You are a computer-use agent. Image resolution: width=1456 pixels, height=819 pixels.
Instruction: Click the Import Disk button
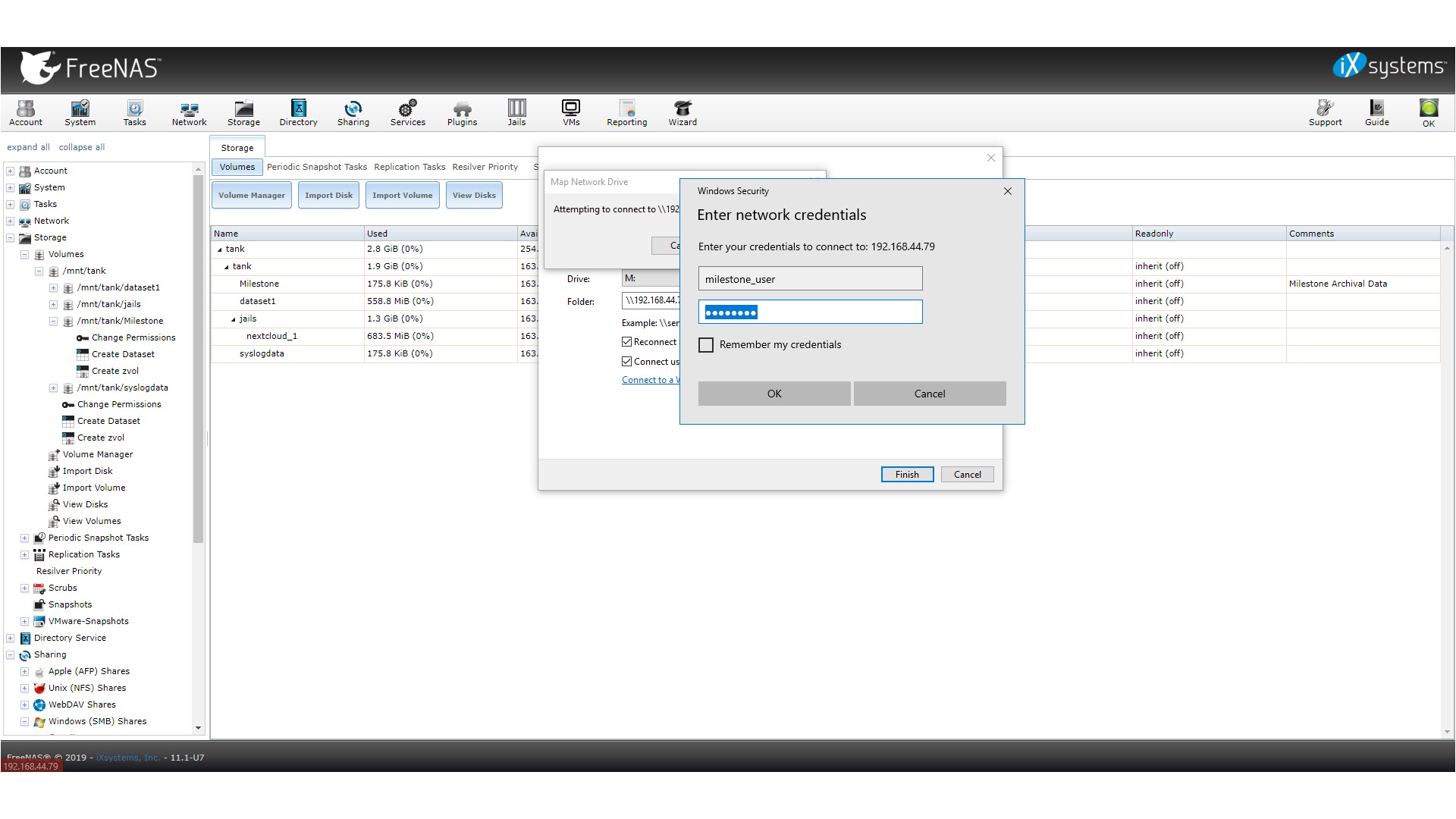(x=328, y=196)
